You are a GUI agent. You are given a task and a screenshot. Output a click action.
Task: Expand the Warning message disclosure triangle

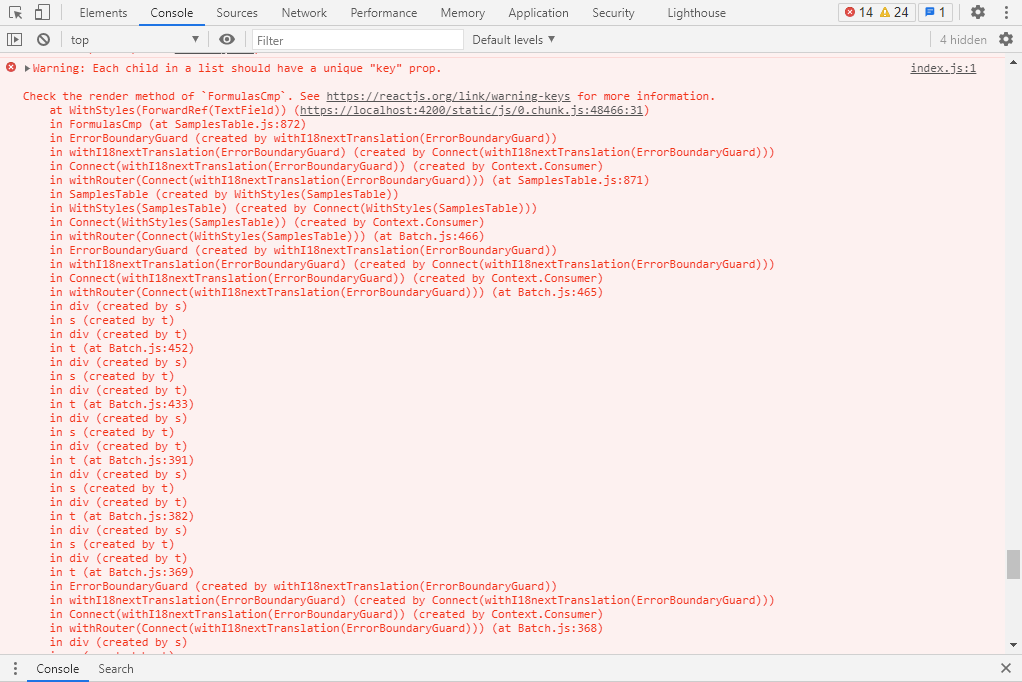(x=28, y=69)
